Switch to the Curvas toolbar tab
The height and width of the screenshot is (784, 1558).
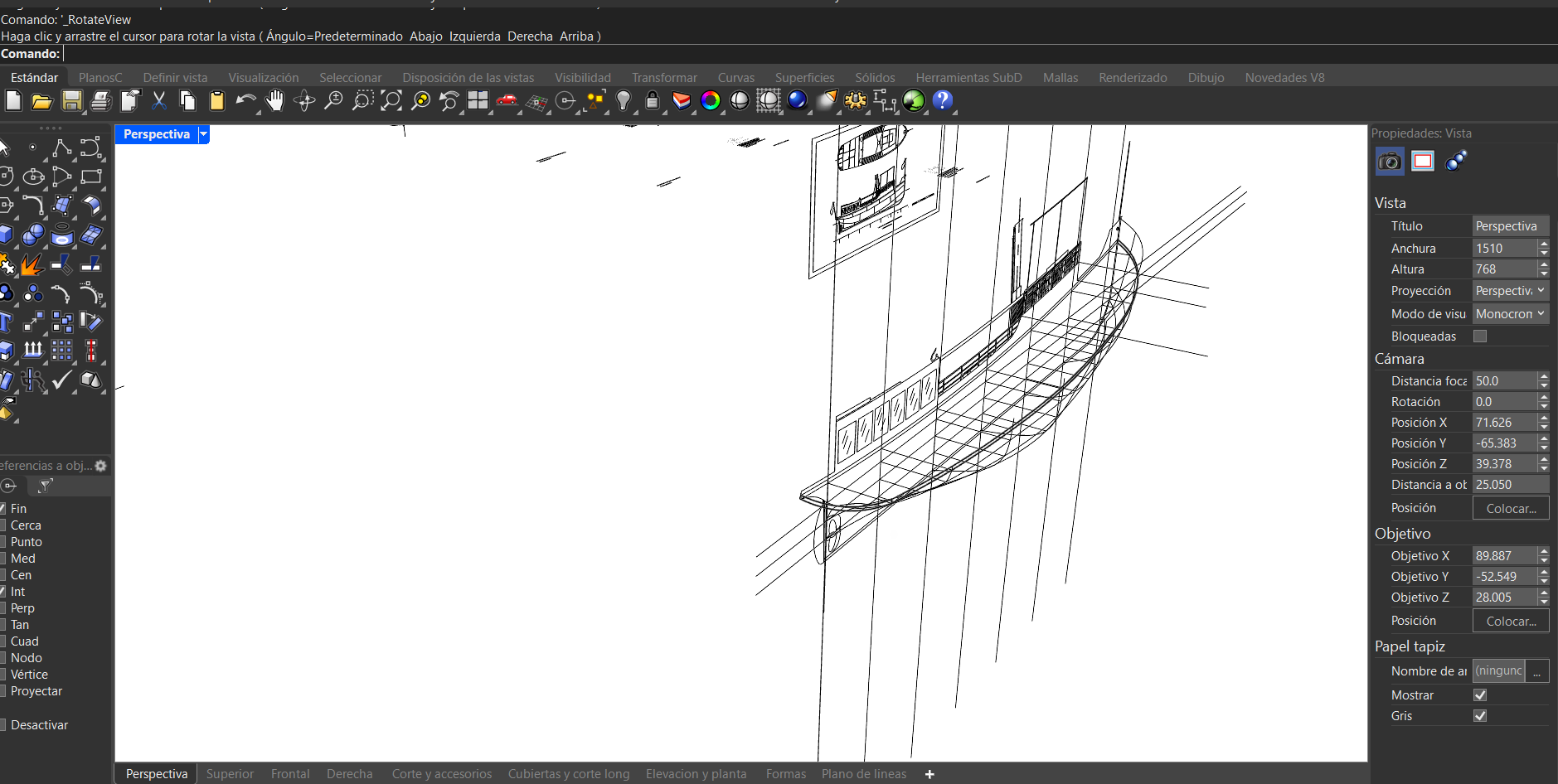[x=736, y=78]
